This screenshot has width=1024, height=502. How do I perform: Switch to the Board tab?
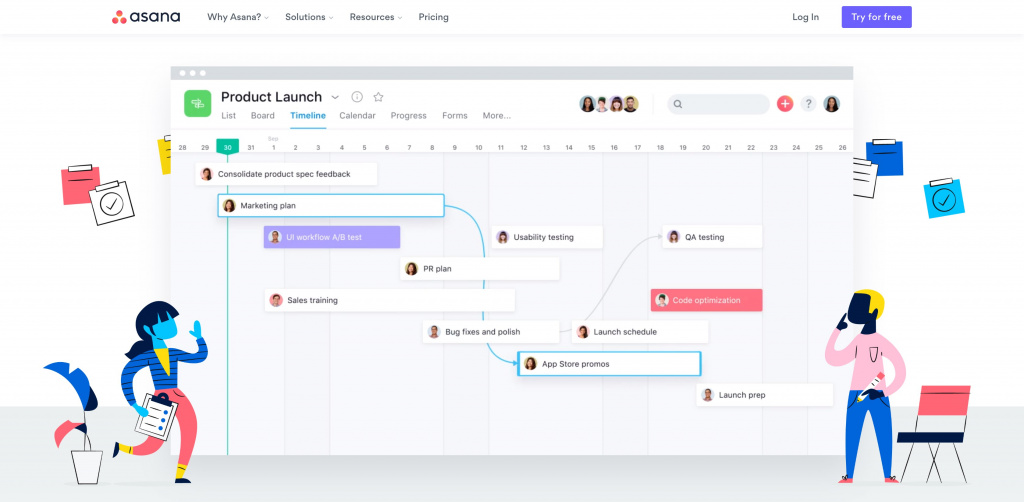tap(263, 116)
